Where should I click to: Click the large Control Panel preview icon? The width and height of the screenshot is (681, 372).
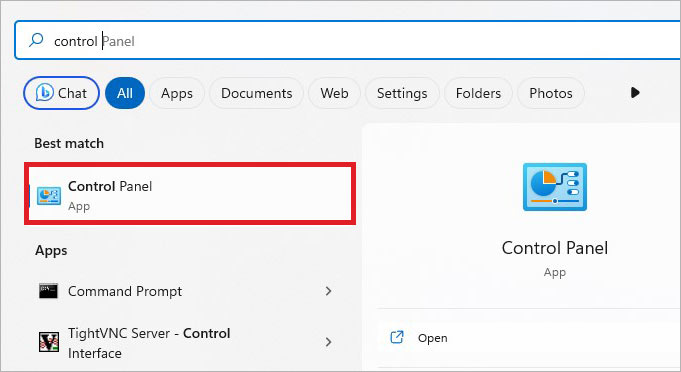[x=555, y=187]
